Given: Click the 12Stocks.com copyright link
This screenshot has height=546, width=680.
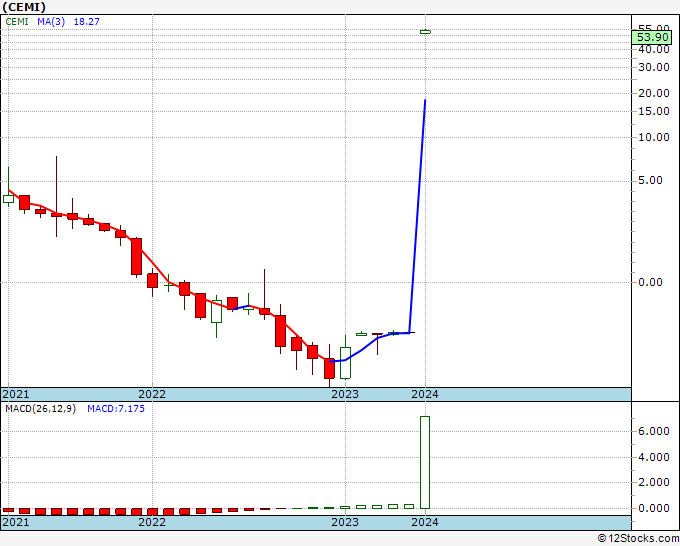Looking at the screenshot, I should tap(638, 539).
